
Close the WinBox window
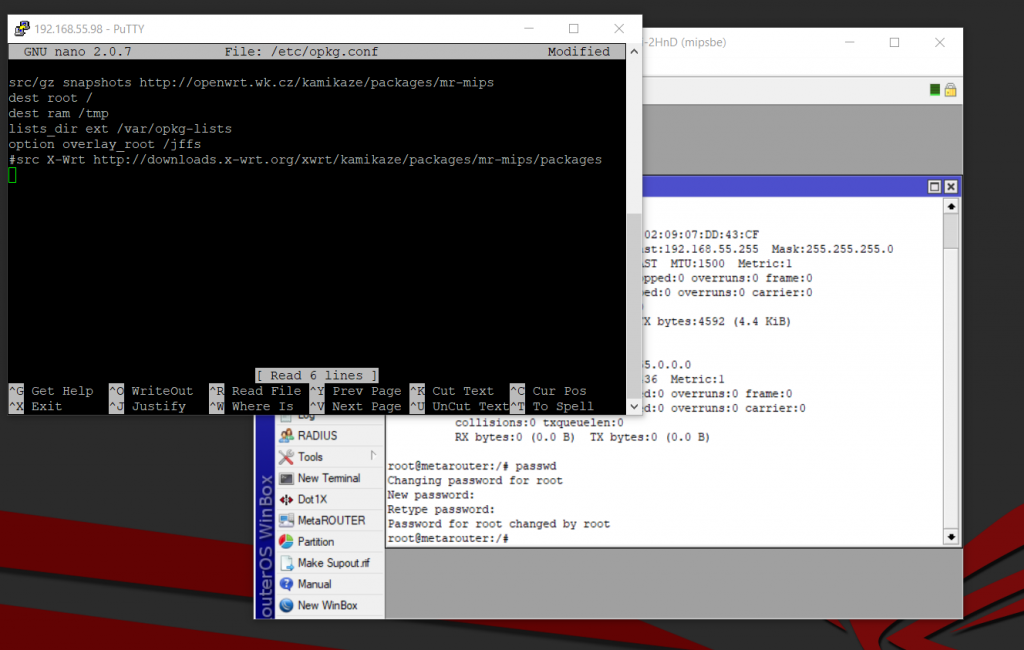940,42
